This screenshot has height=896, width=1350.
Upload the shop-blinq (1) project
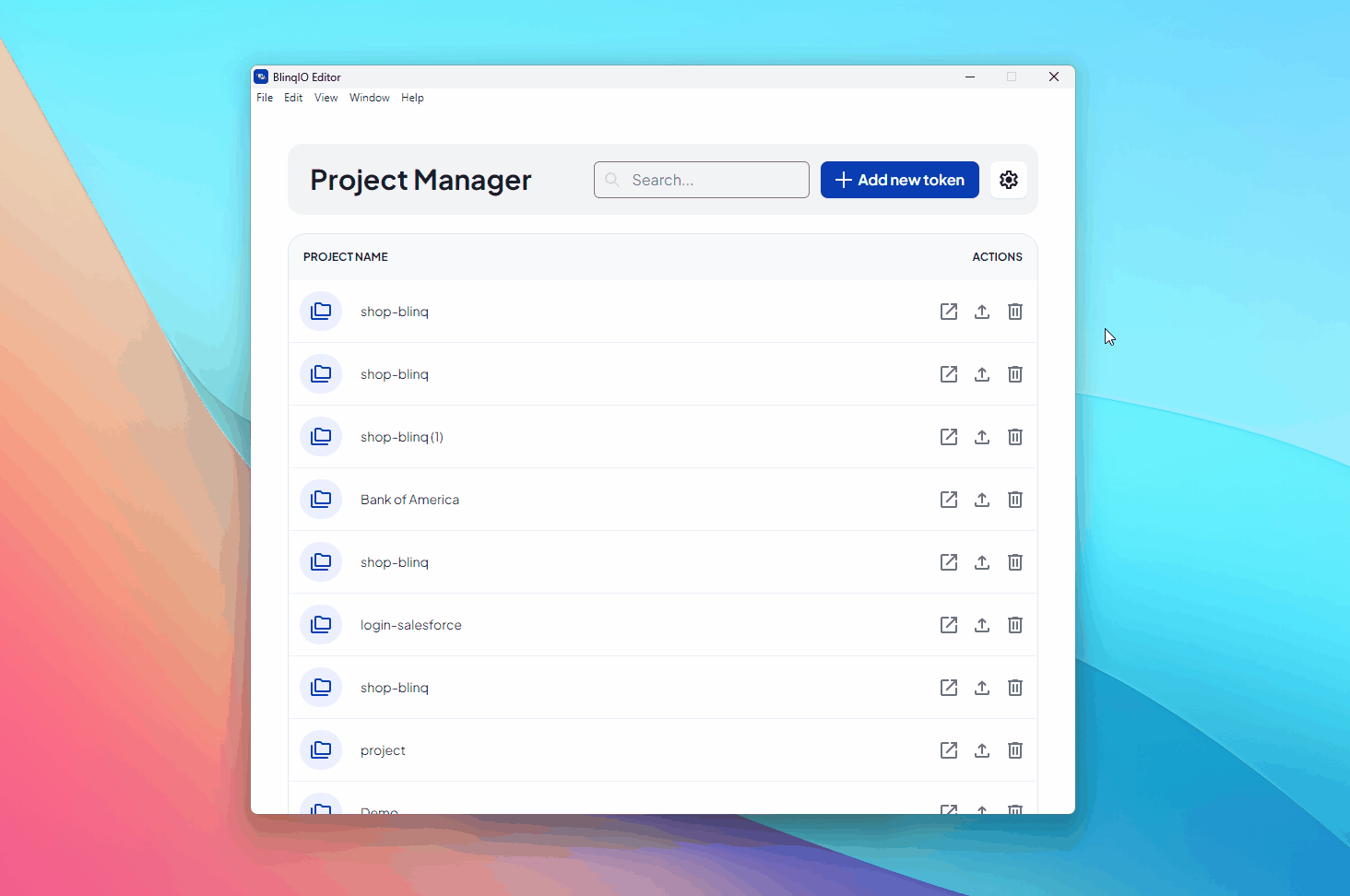tap(982, 437)
